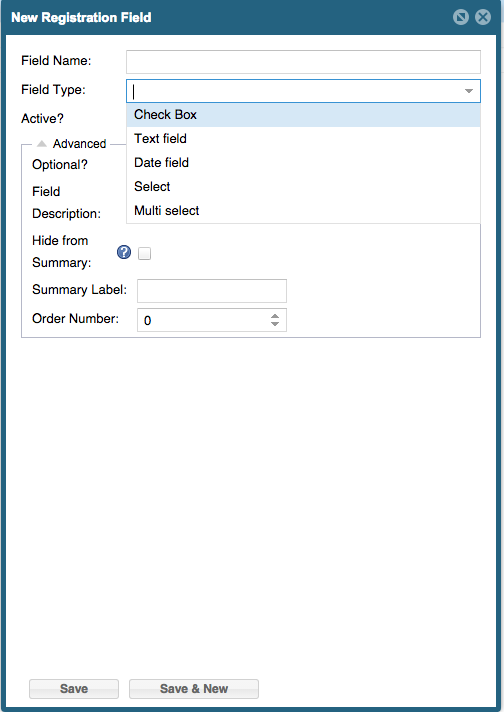Collapse the Advanced section triangle
Viewport: 504px width, 712px height.
42,143
